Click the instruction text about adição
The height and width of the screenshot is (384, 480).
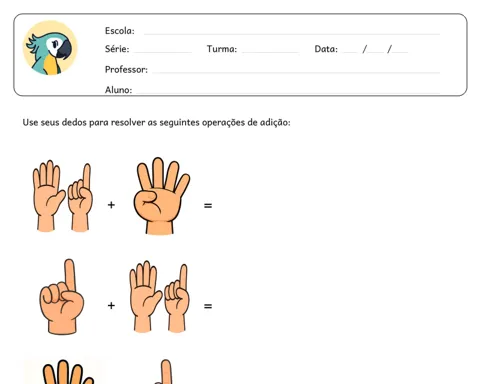click(x=156, y=122)
